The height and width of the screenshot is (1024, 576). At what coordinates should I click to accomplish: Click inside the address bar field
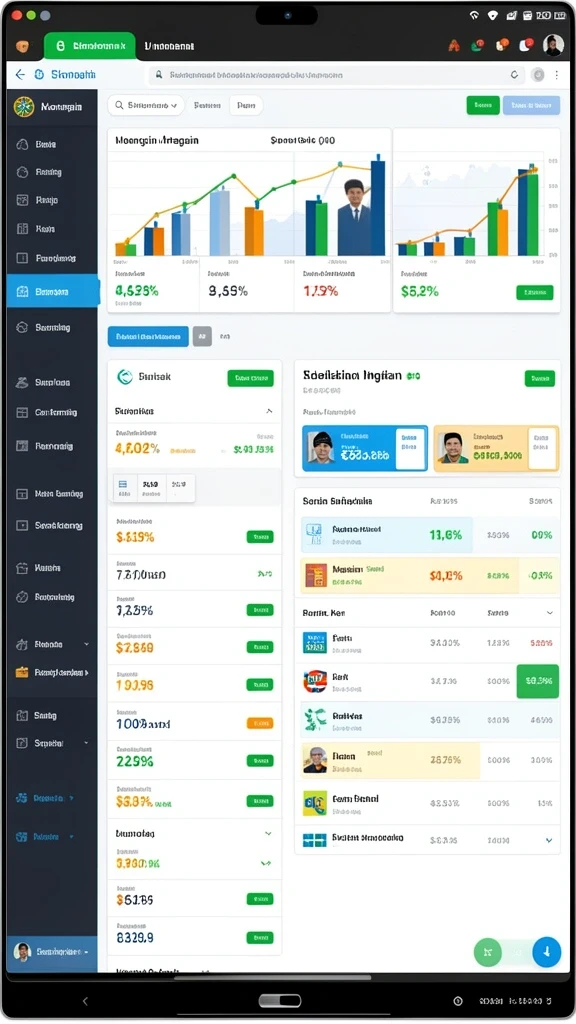coord(336,75)
